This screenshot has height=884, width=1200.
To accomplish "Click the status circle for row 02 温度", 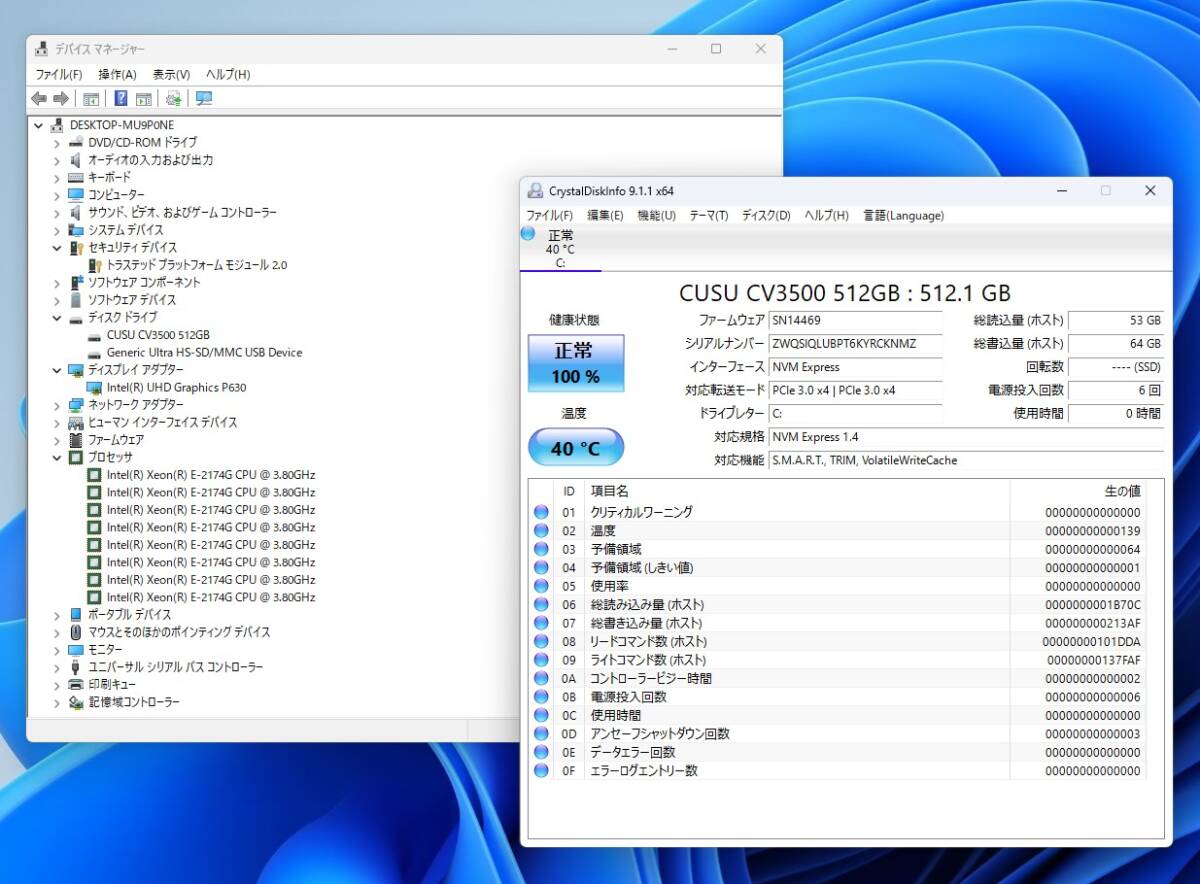I will coord(541,531).
